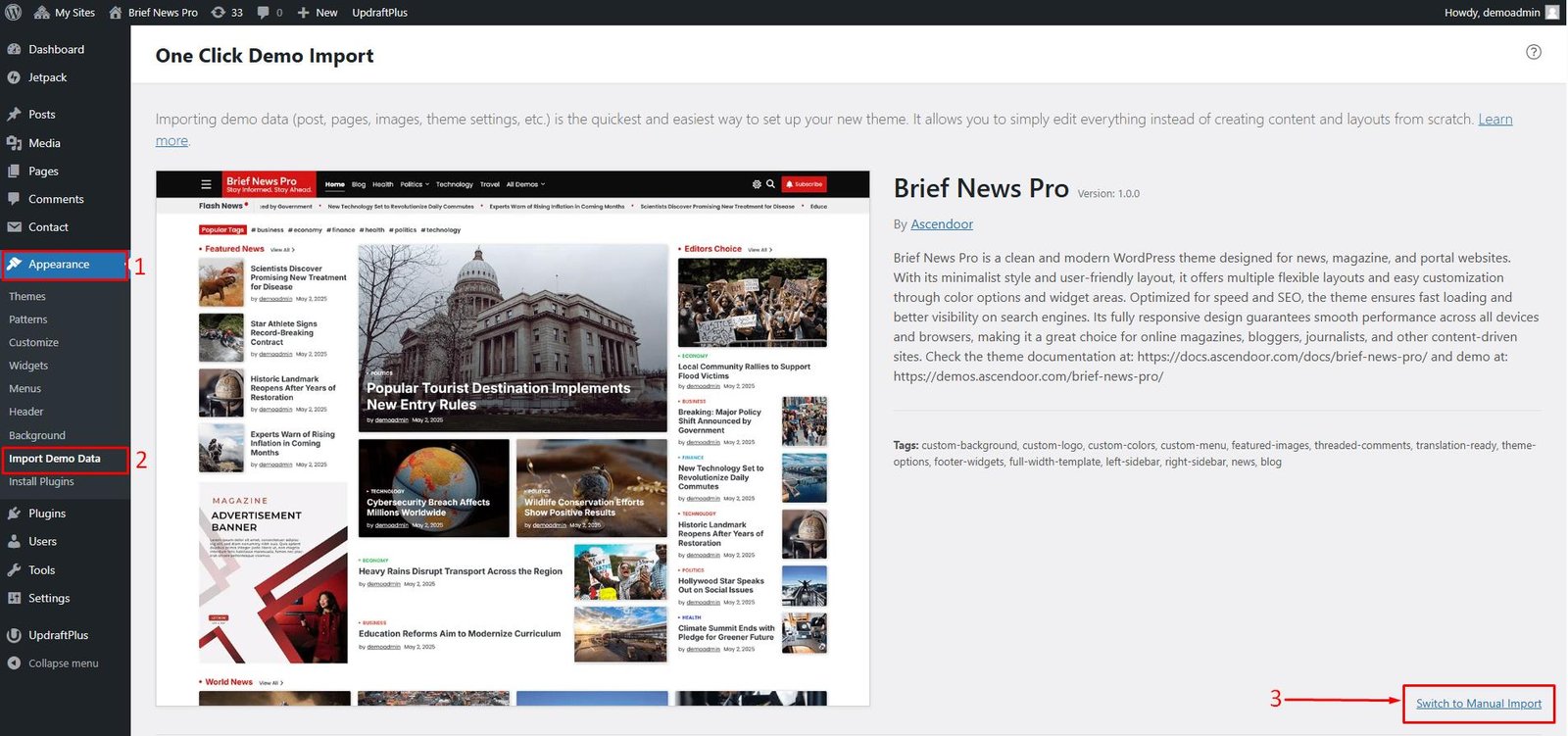1568x736 pixels.
Task: Click the Plugins plug icon
Action: [14, 514]
